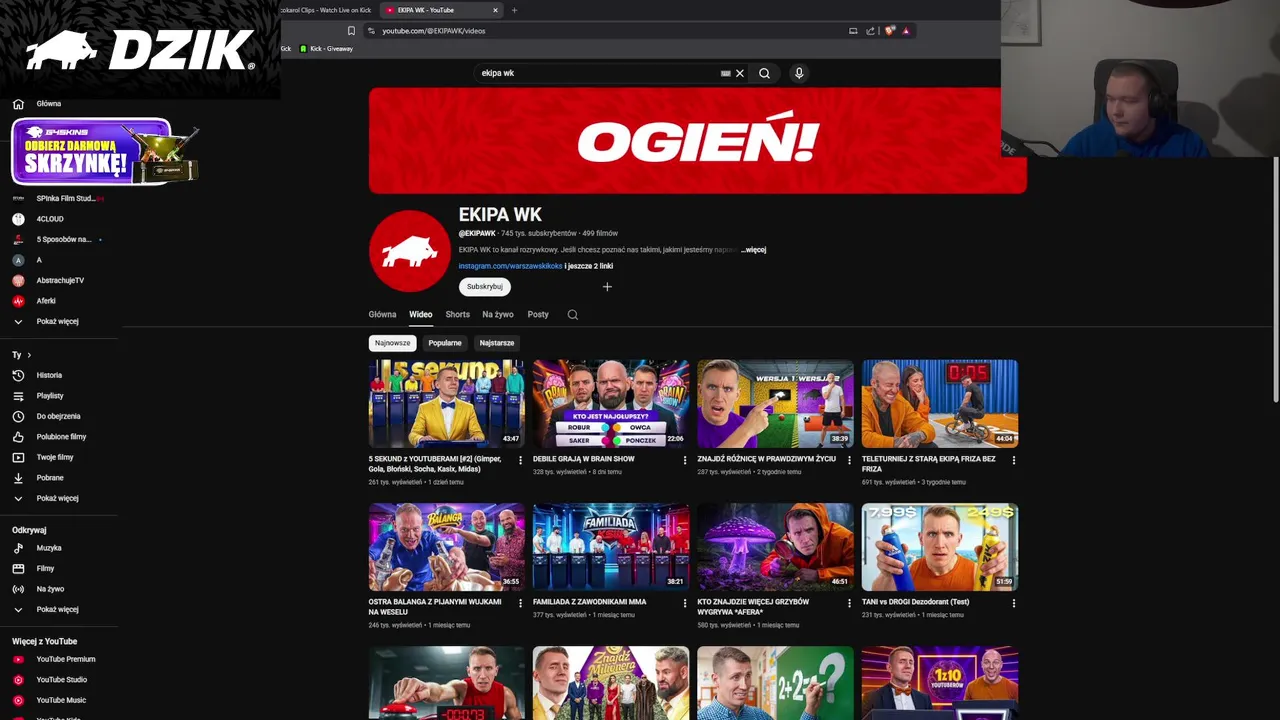Sort videos by Najstarsze
The image size is (1280, 720).
pyautogui.click(x=497, y=343)
